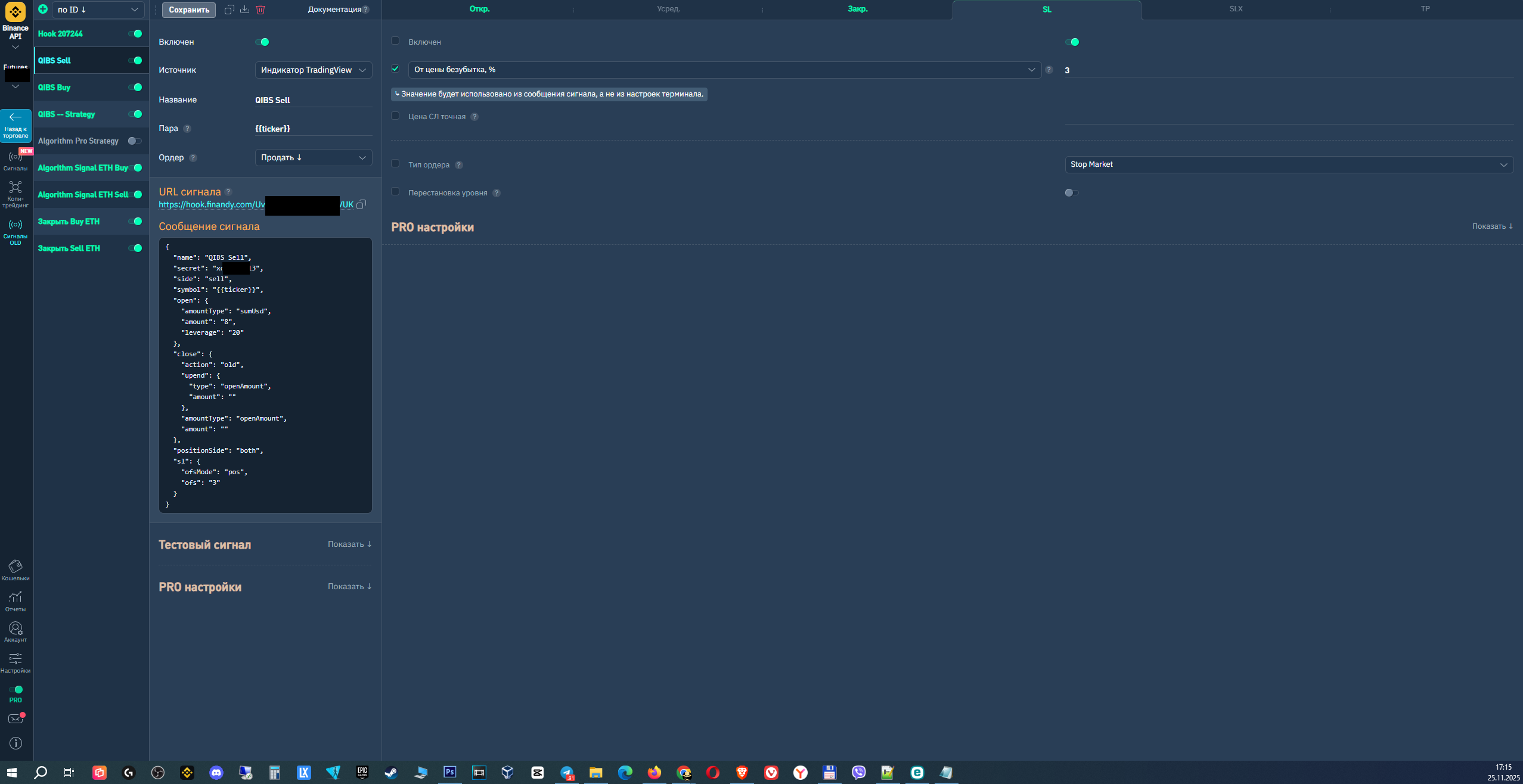
Task: Click the Сохранить button
Action: point(189,10)
